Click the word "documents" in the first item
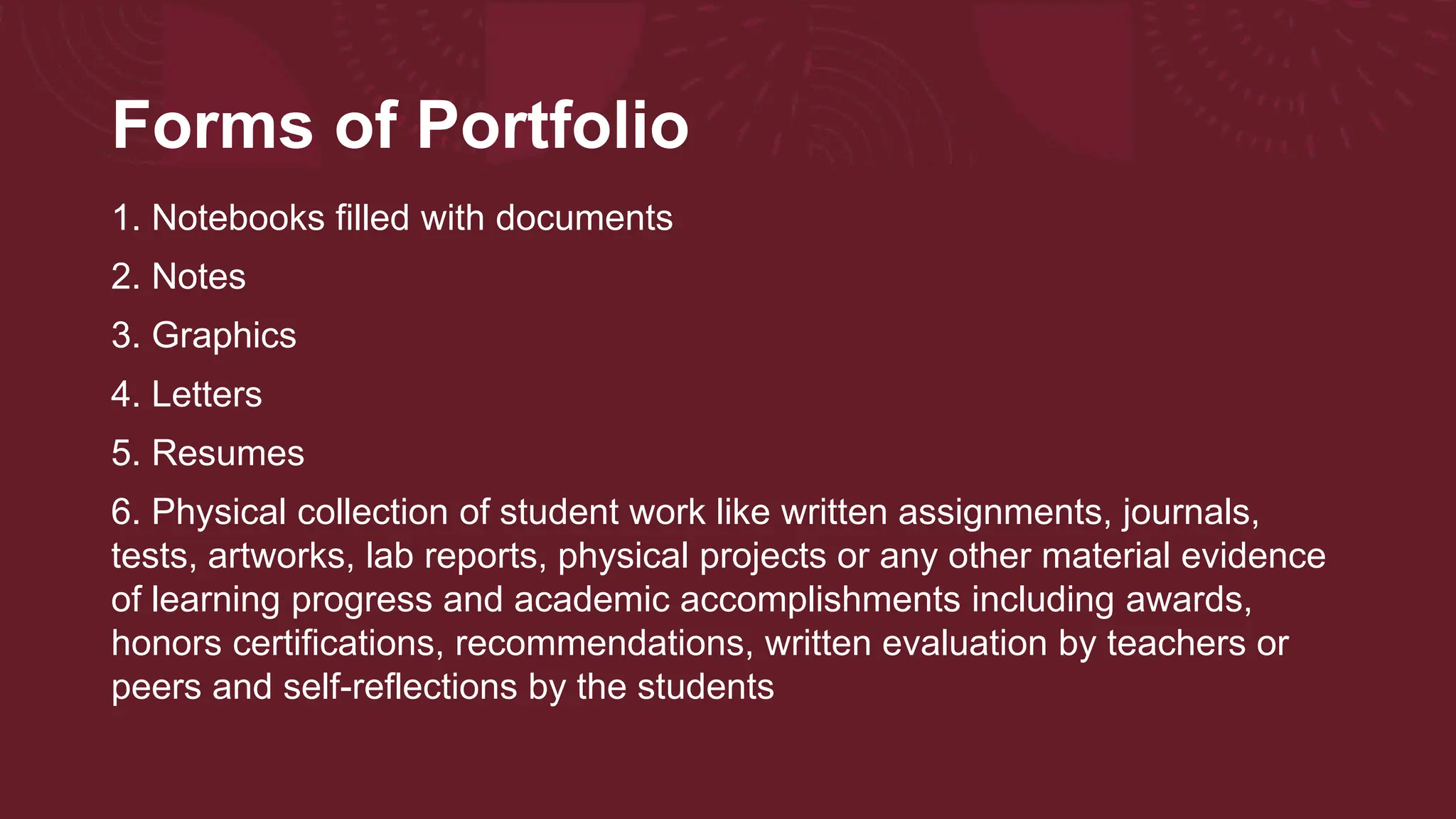Viewport: 1456px width, 819px height. [x=584, y=218]
